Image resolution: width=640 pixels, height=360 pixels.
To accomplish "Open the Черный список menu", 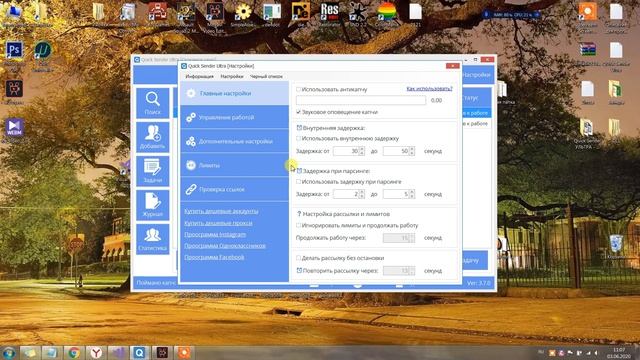I will [x=266, y=76].
